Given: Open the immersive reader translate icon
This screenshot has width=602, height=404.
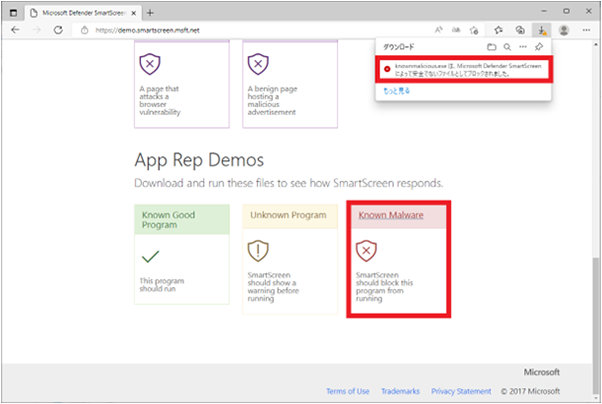Looking at the screenshot, I should (x=456, y=30).
